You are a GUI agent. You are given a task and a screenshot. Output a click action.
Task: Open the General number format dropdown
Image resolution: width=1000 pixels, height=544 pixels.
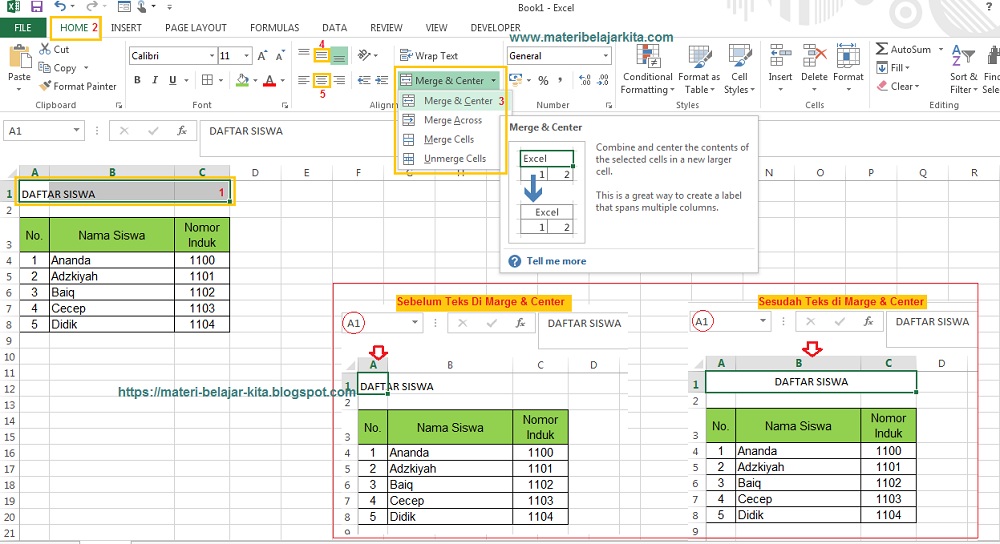[x=606, y=55]
